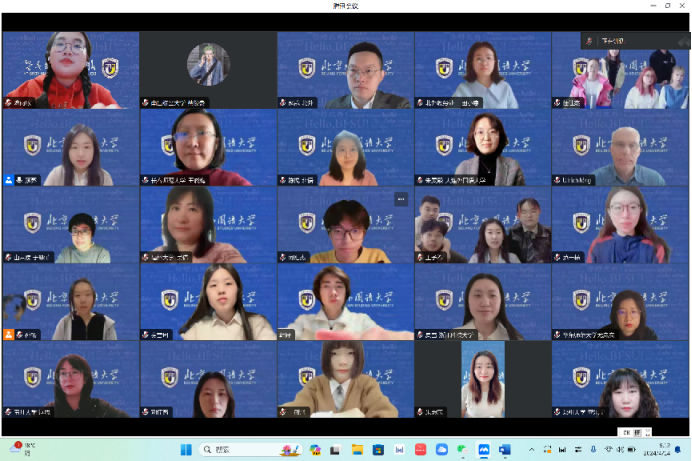Click the mic icon on the camera-off participant's label
692x461 pixels.
(146, 102)
